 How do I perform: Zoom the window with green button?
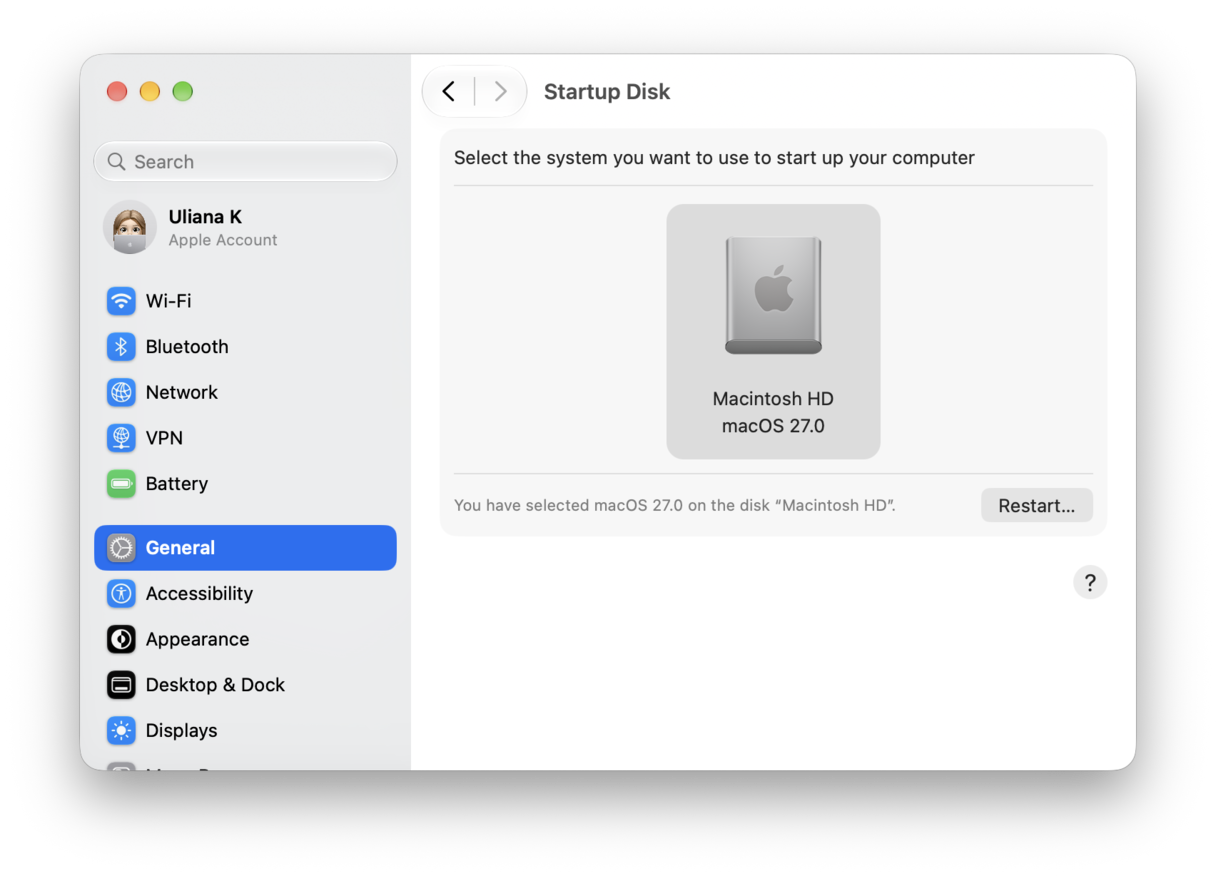tap(182, 92)
